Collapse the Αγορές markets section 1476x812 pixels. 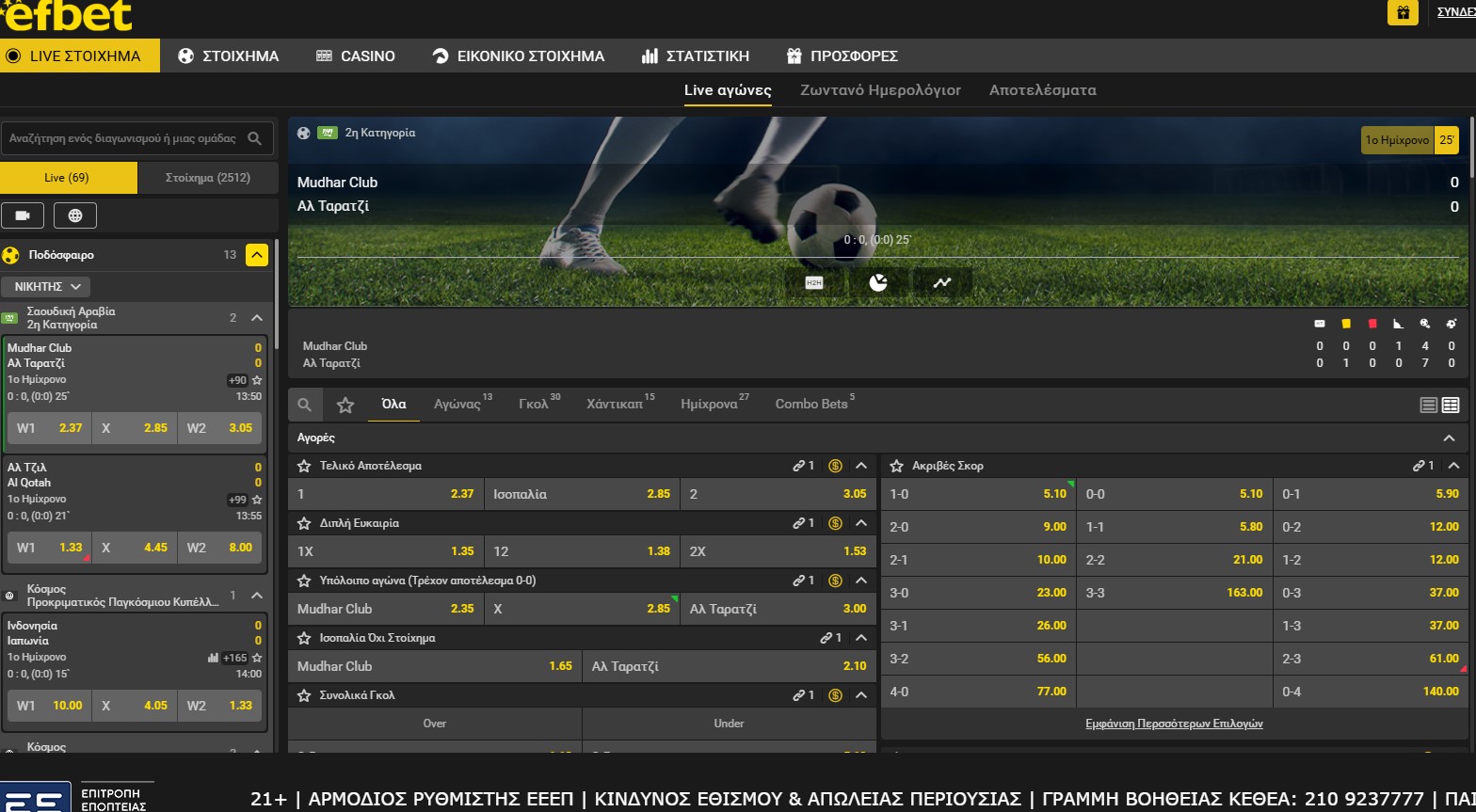(x=1449, y=438)
